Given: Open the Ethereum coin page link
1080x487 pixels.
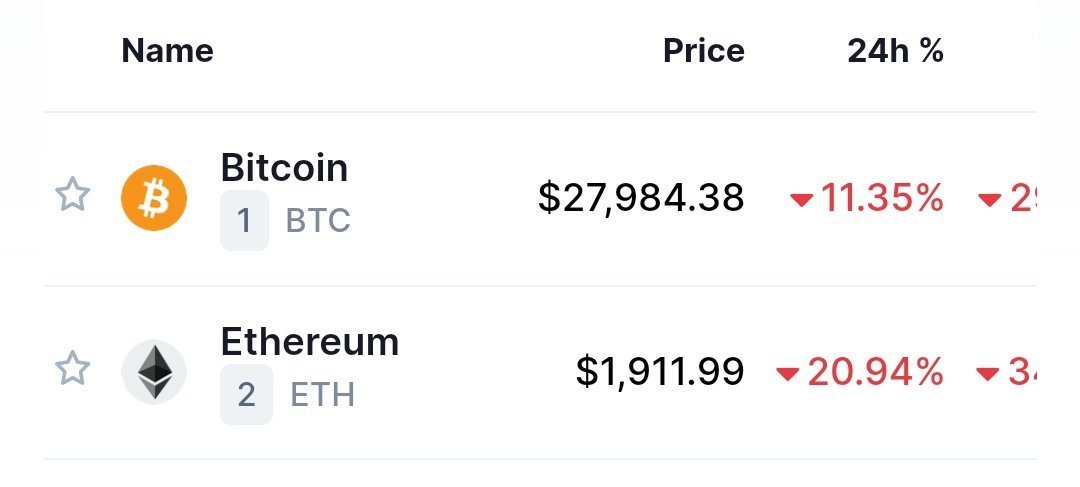Looking at the screenshot, I should coord(309,342).
